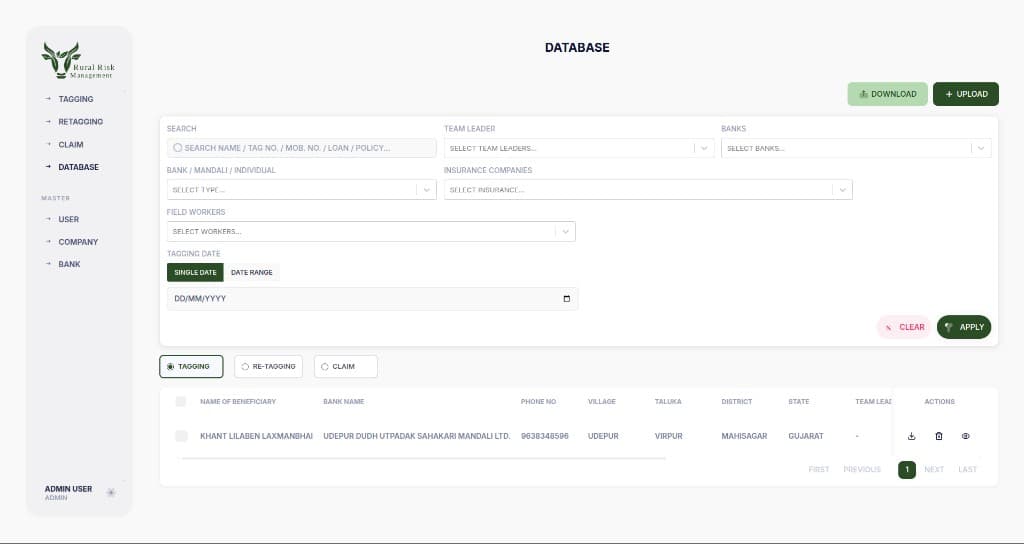
Task: Click Select Insurance combo box
Action: (648, 190)
